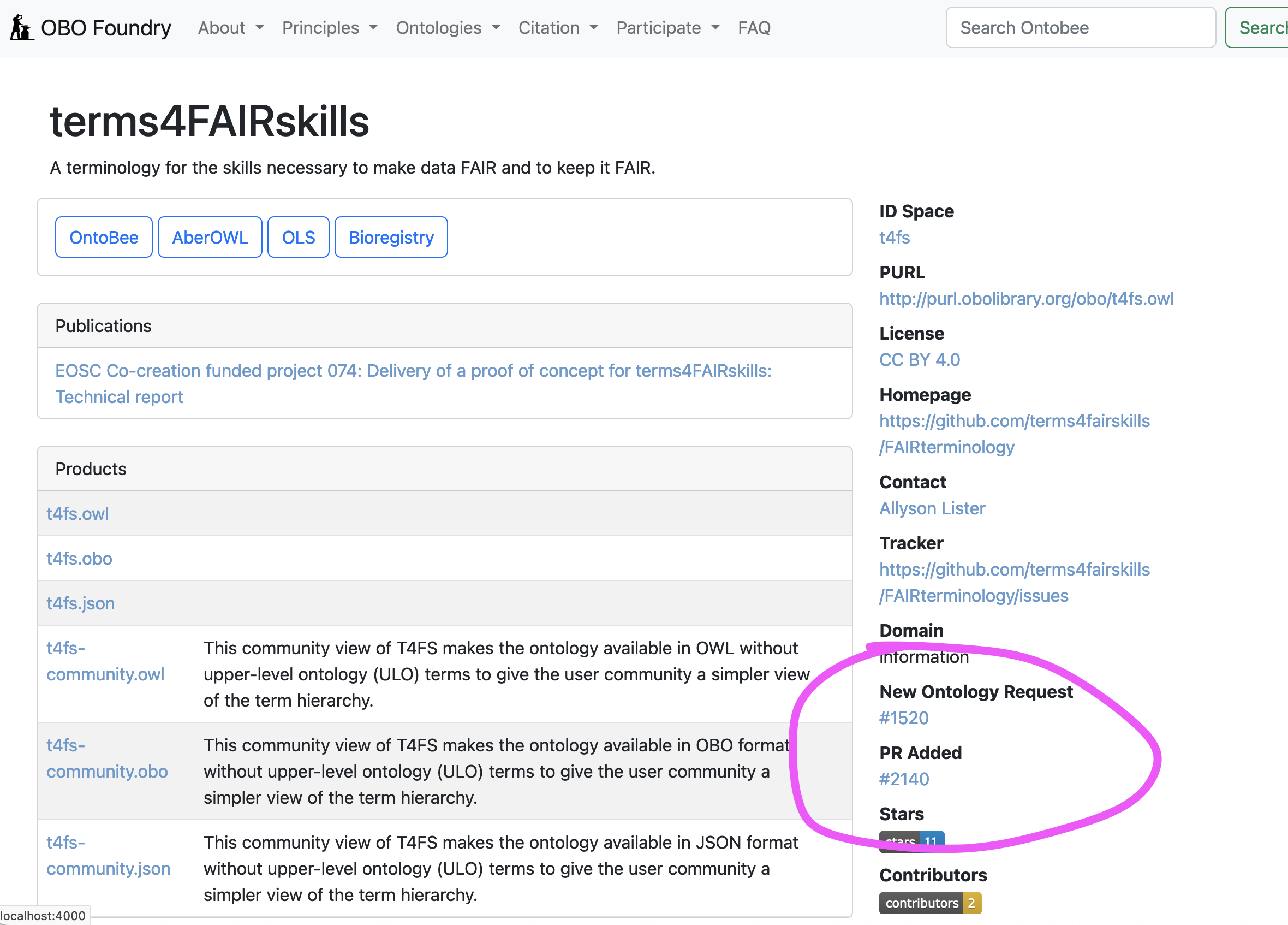Click the contributors count badge
This screenshot has width=1288, height=925.
[929, 903]
